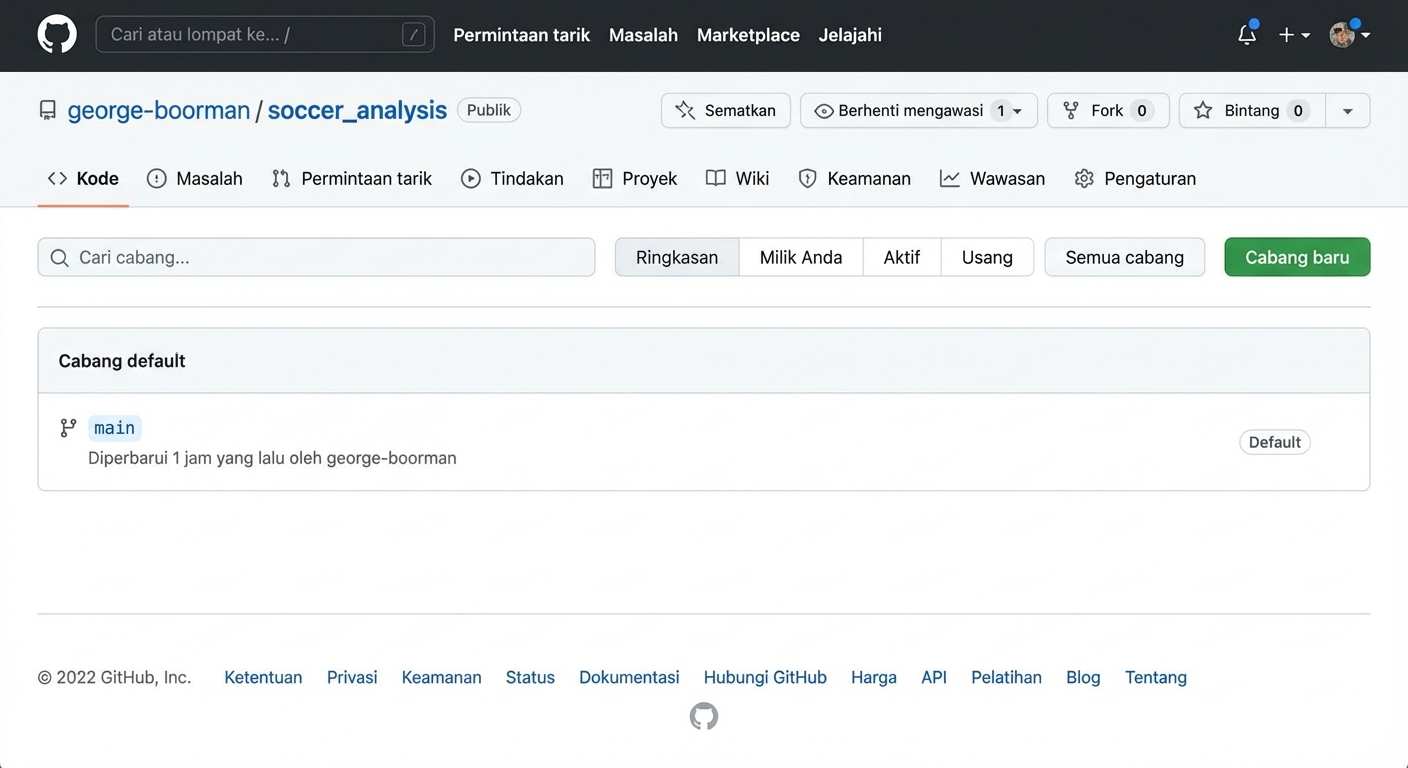Select the Aktif branch filter

coord(902,257)
